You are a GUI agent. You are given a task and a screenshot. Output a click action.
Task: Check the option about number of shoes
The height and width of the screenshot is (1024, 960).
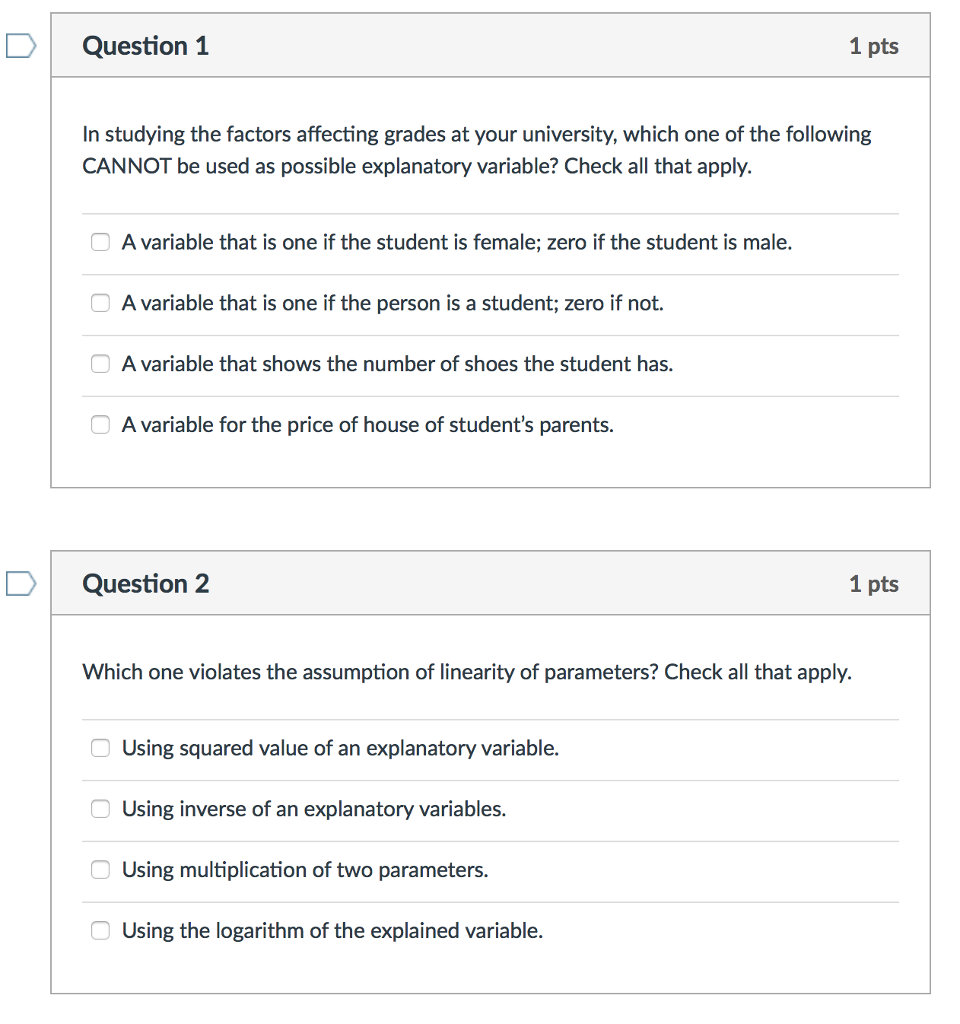[x=100, y=364]
